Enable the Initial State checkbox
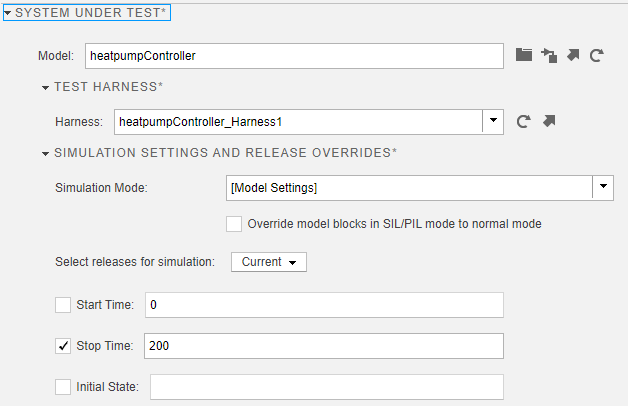Screen dimensions: 628x406 coord(63,386)
